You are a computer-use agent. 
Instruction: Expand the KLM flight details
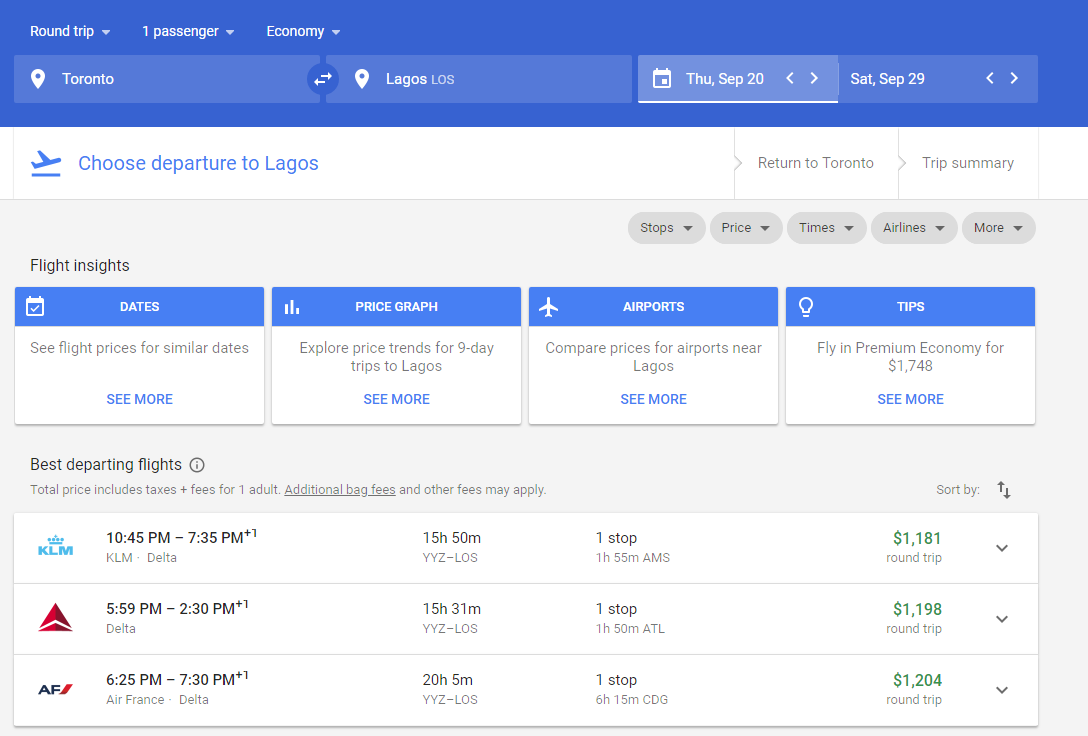point(1002,548)
